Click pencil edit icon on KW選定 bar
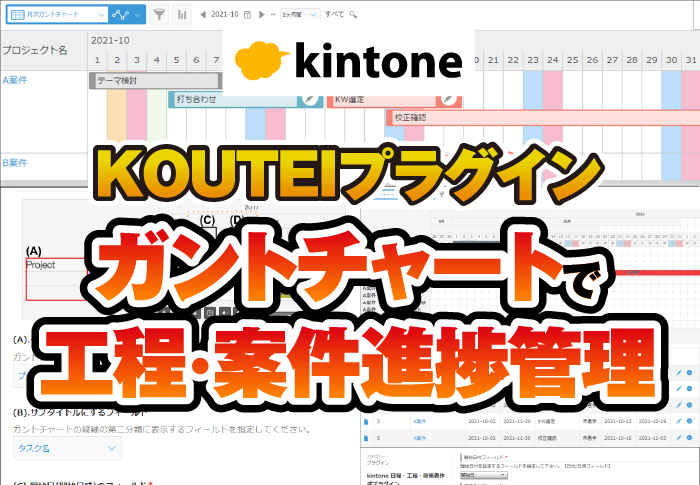This screenshot has height=485, width=700. pyautogui.click(x=449, y=100)
